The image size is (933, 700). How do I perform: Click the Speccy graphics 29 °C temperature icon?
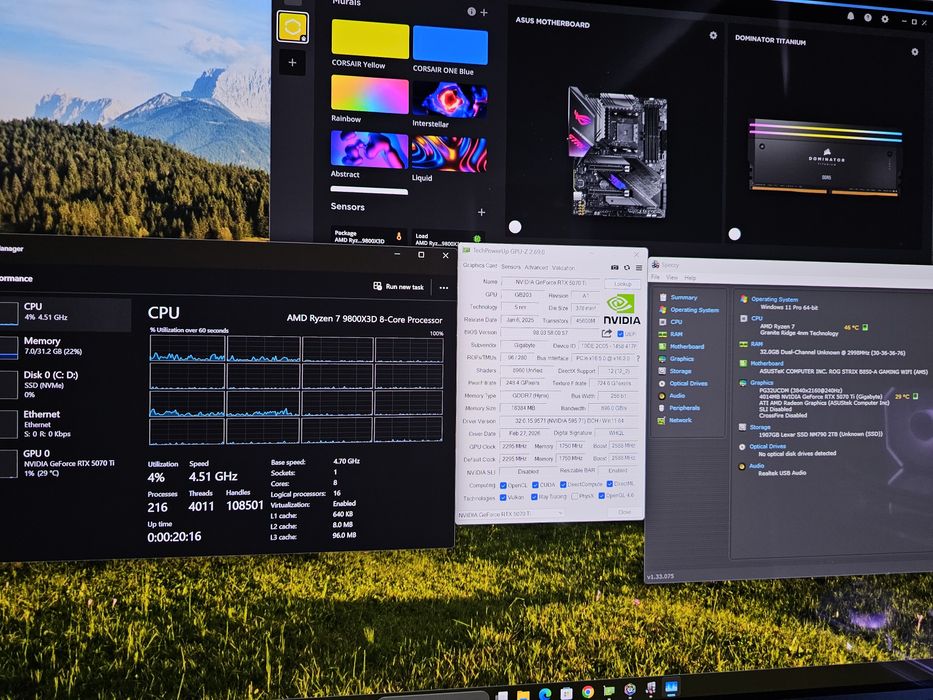[x=915, y=396]
